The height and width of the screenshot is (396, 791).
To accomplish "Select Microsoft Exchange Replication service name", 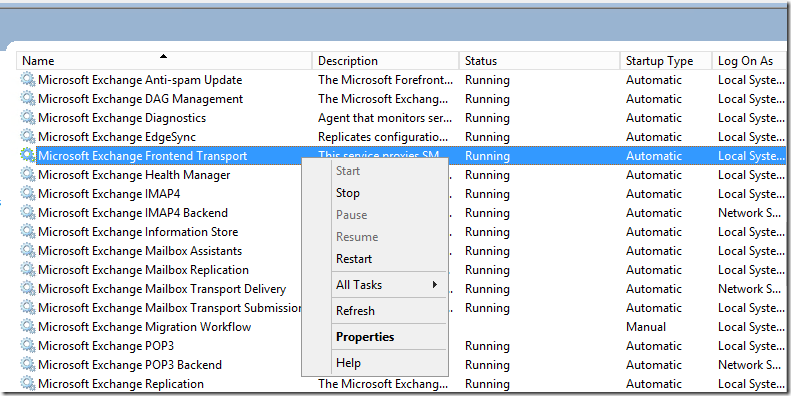I will point(121,383).
